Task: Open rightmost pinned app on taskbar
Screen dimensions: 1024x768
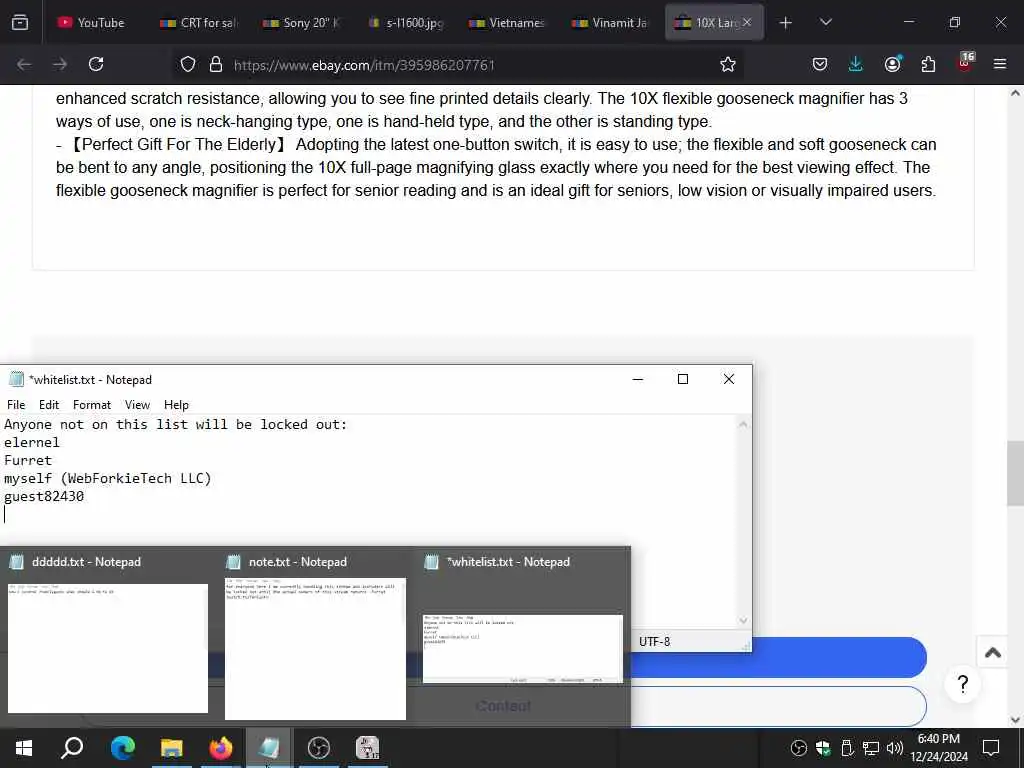Action: click(368, 748)
